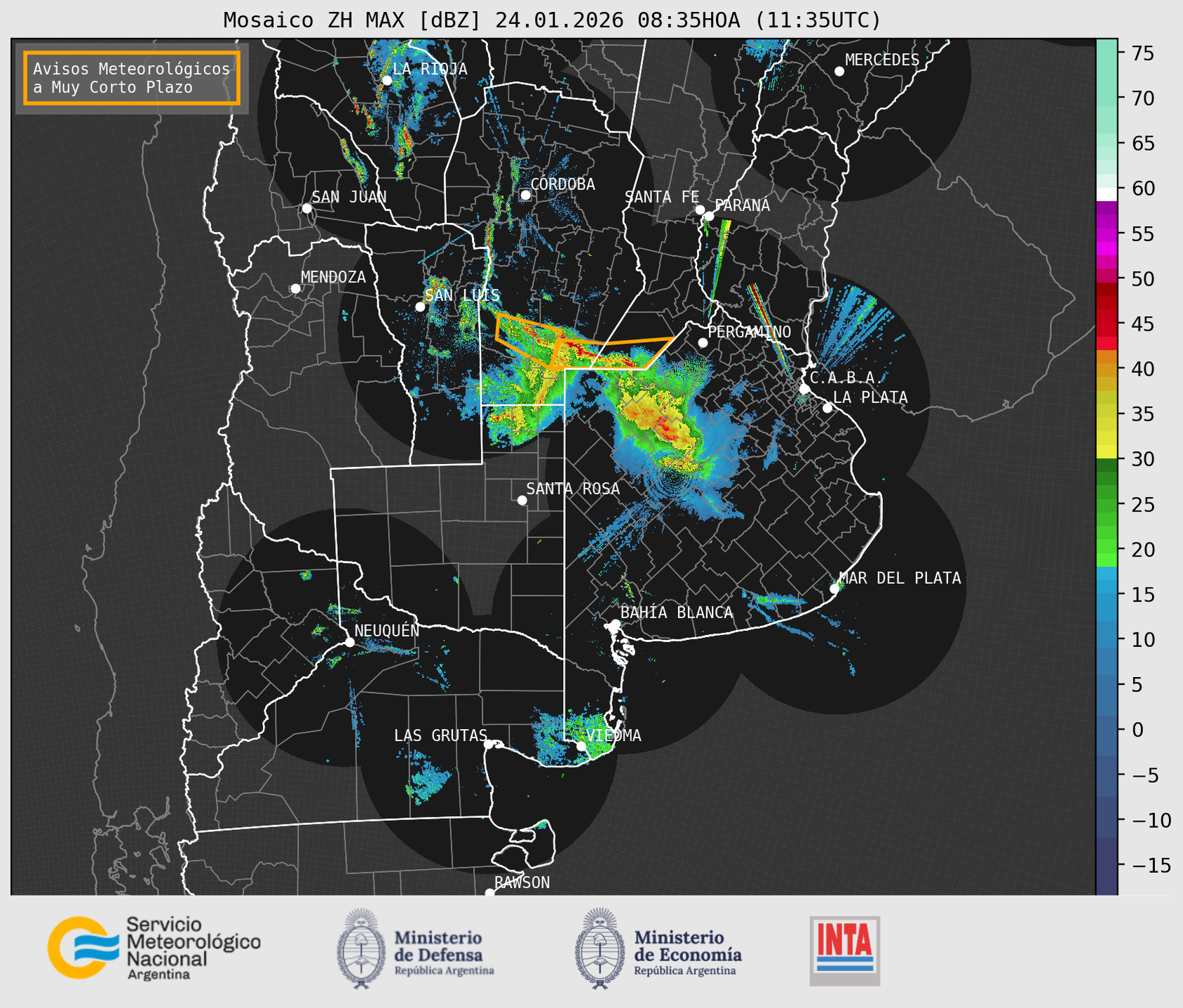The height and width of the screenshot is (1008, 1183).
Task: Click the Pergamino city marker dot
Action: (x=703, y=343)
